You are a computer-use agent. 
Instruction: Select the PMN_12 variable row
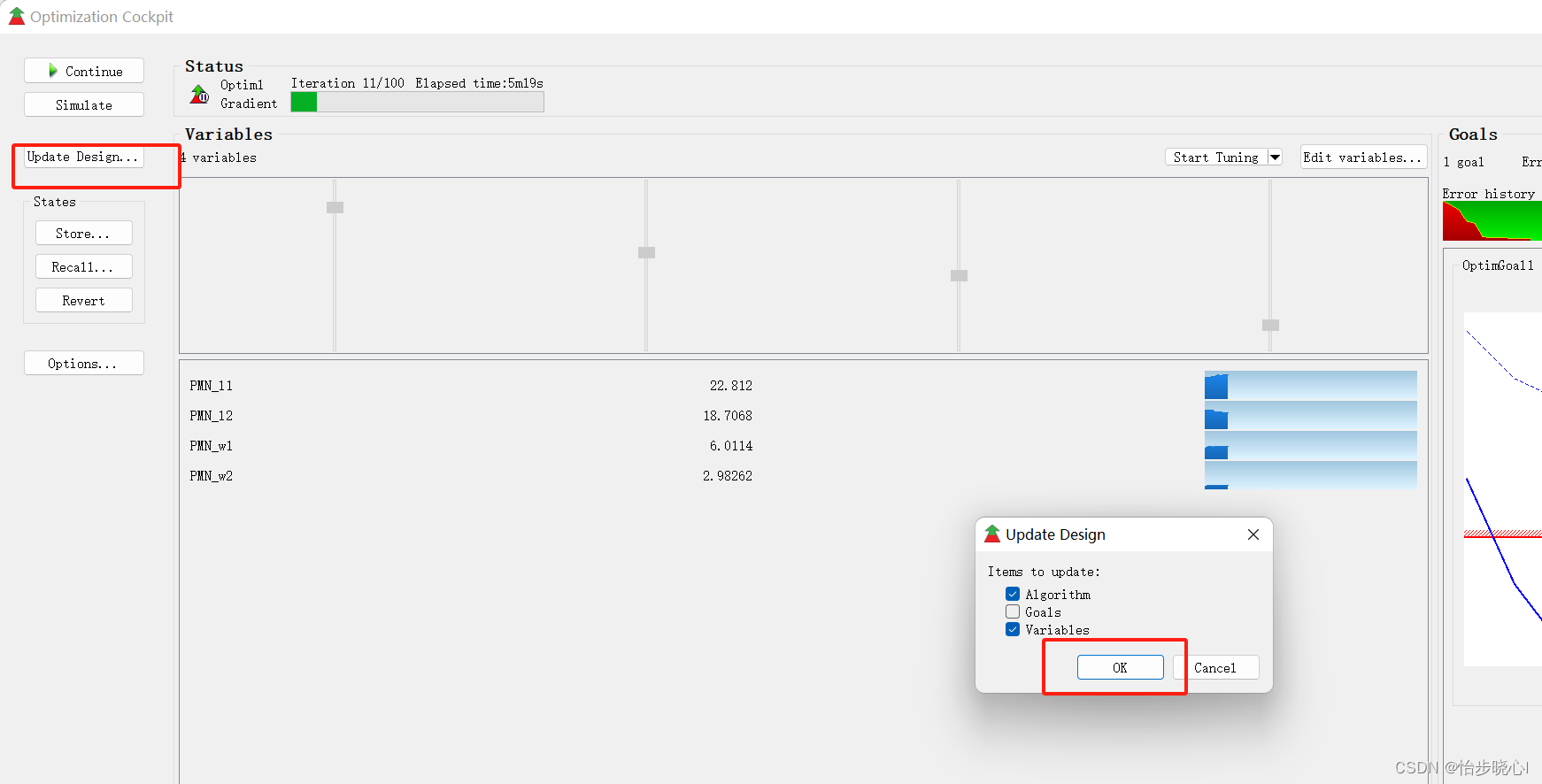click(803, 416)
